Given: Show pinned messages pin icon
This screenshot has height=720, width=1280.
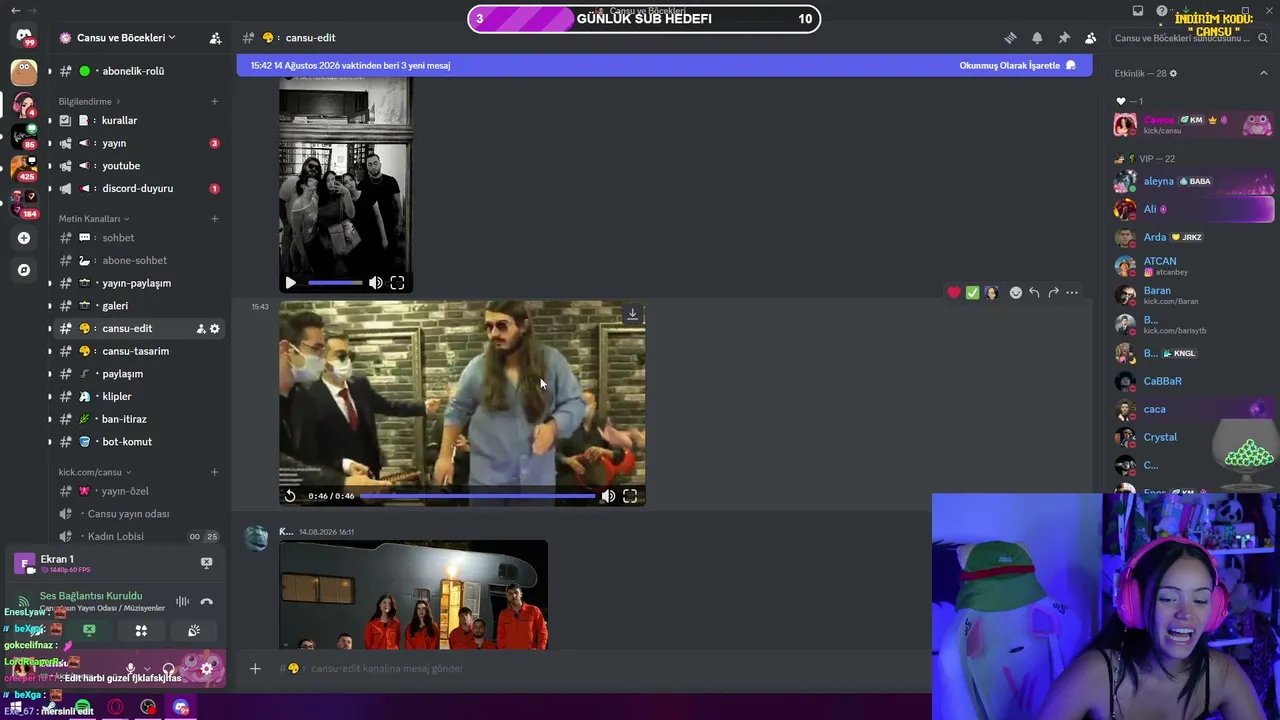Looking at the screenshot, I should (1064, 38).
